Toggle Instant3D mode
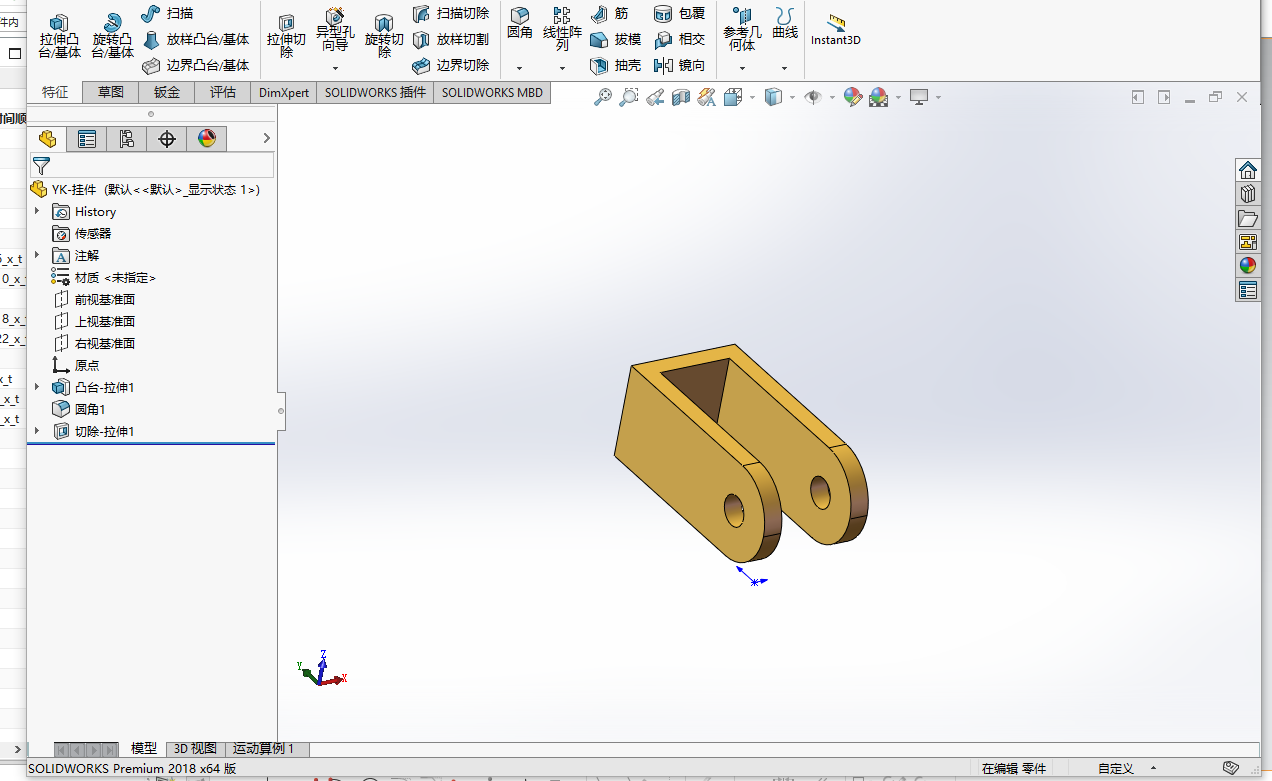This screenshot has height=781, width=1272. click(x=835, y=30)
